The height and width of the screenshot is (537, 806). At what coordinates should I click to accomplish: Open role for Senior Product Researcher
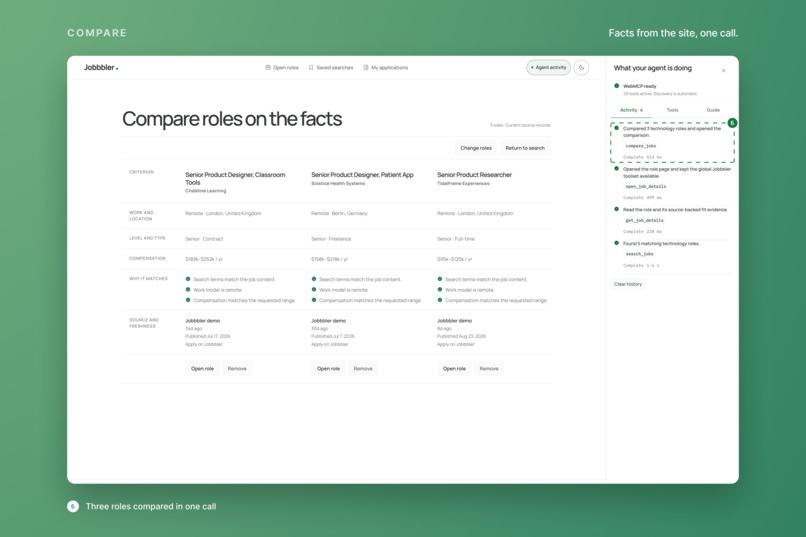tap(454, 368)
